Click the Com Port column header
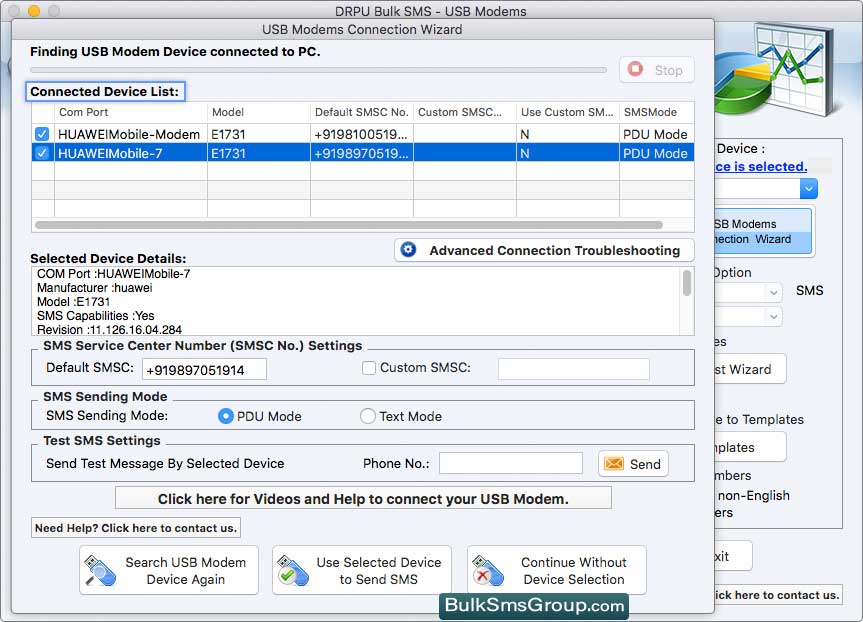 [131, 112]
